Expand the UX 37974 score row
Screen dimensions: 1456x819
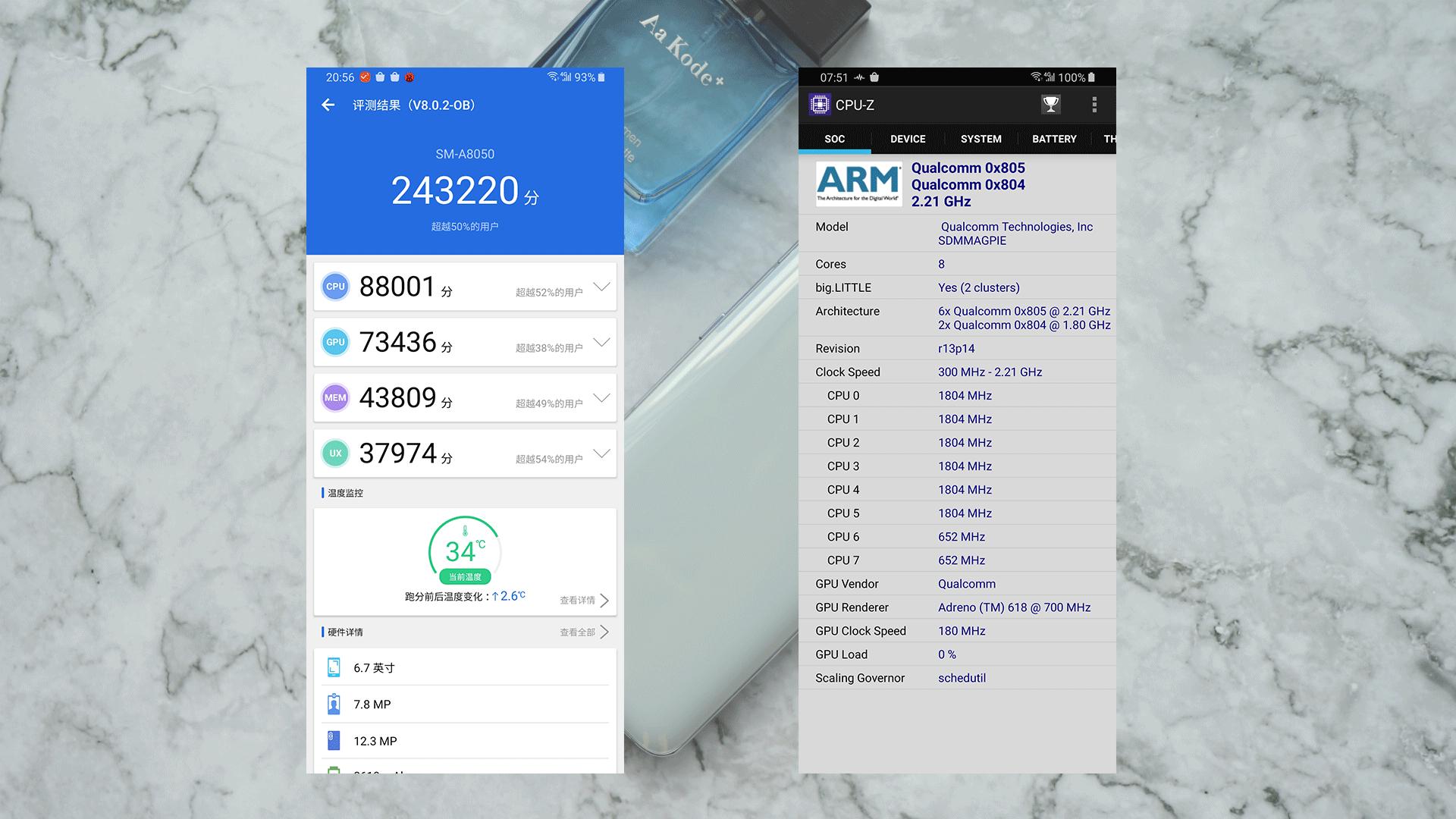tap(601, 453)
